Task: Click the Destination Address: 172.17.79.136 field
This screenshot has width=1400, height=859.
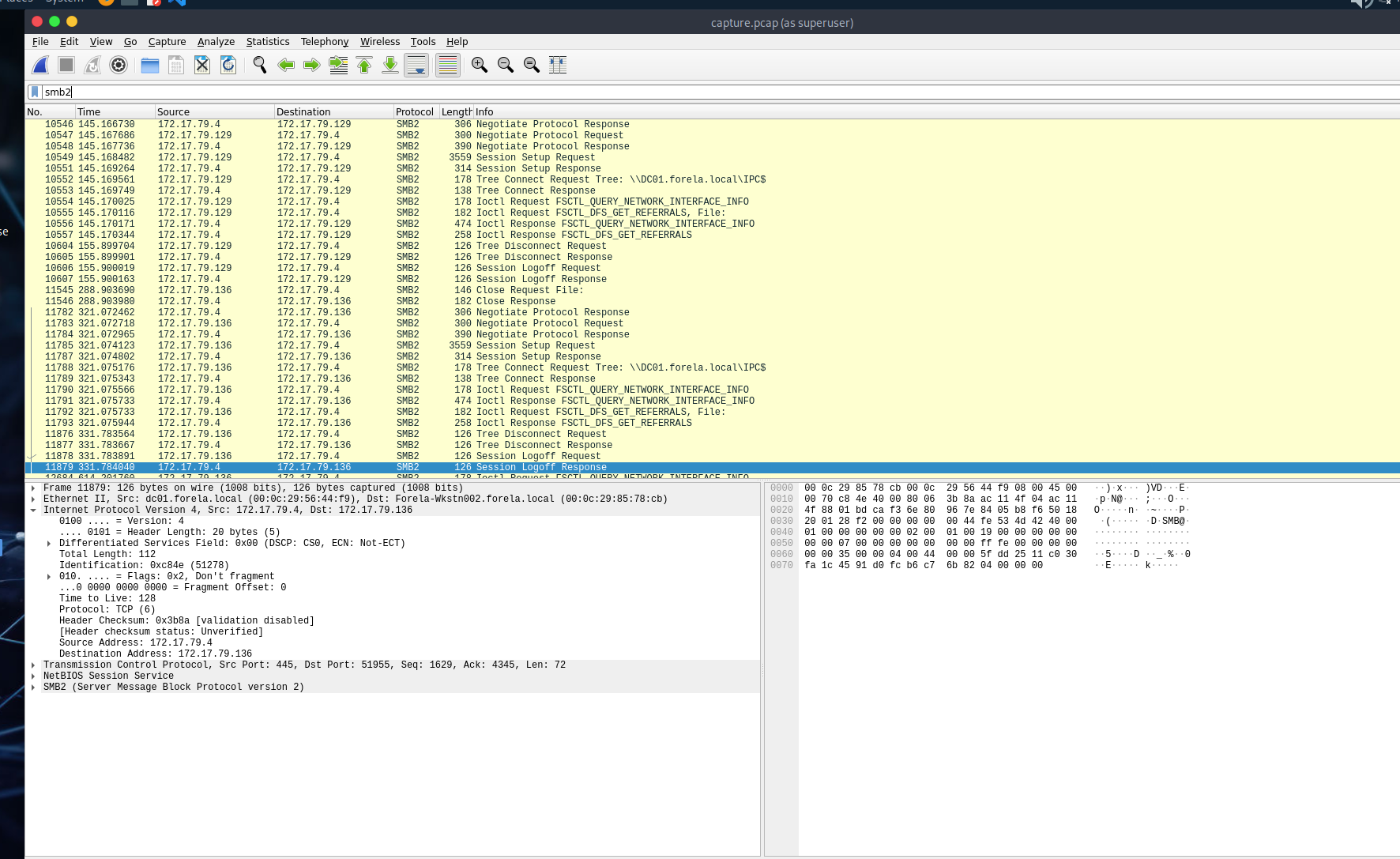Action: click(156, 654)
